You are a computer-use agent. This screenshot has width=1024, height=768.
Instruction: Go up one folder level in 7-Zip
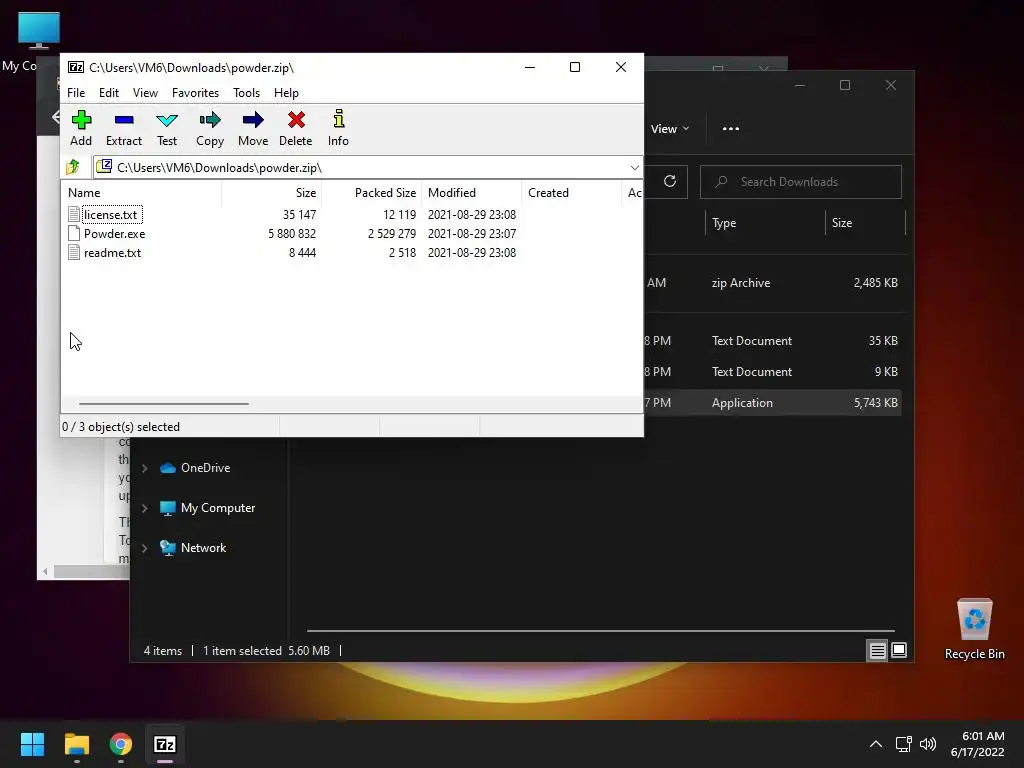pos(73,167)
